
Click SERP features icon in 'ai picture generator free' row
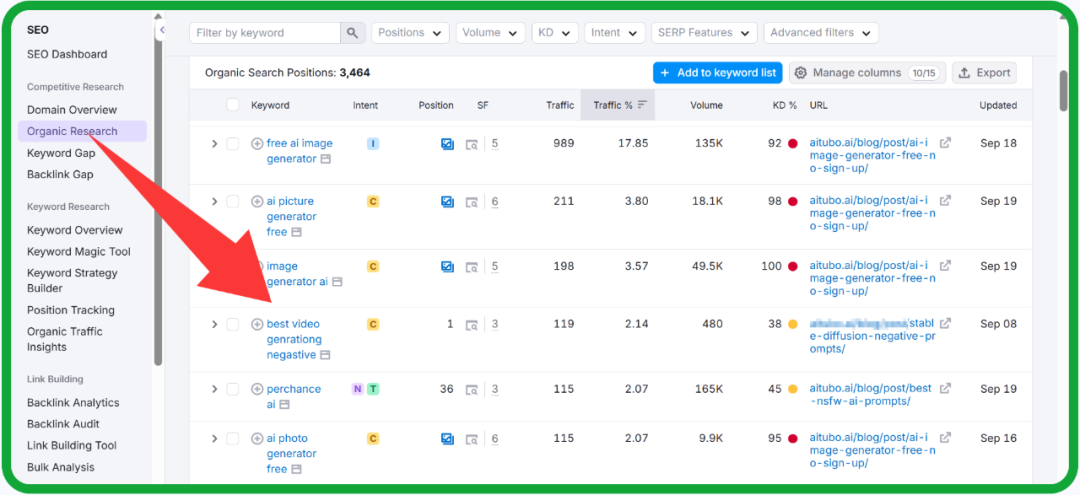point(472,202)
